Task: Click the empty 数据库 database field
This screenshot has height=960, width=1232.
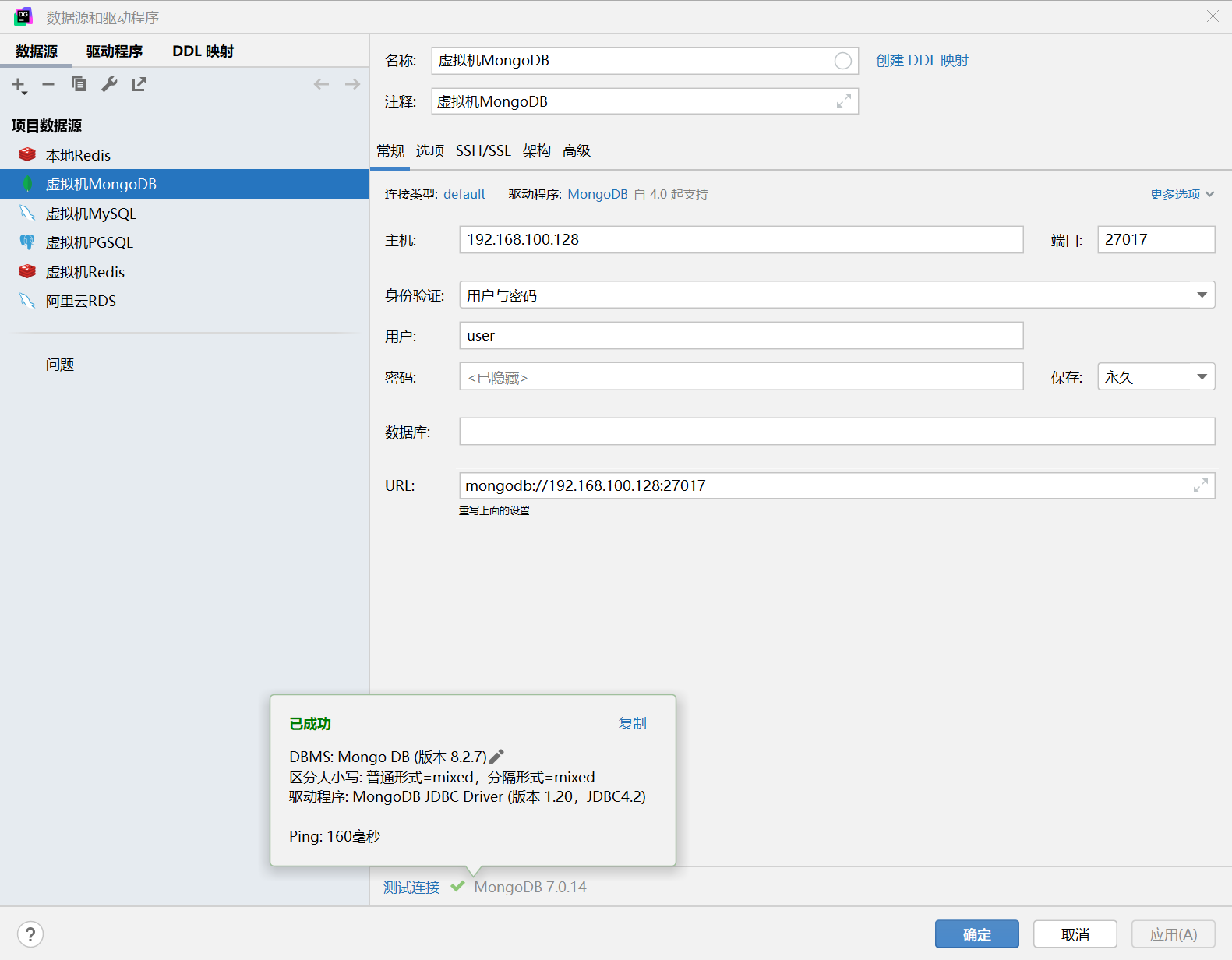Action: 837,431
